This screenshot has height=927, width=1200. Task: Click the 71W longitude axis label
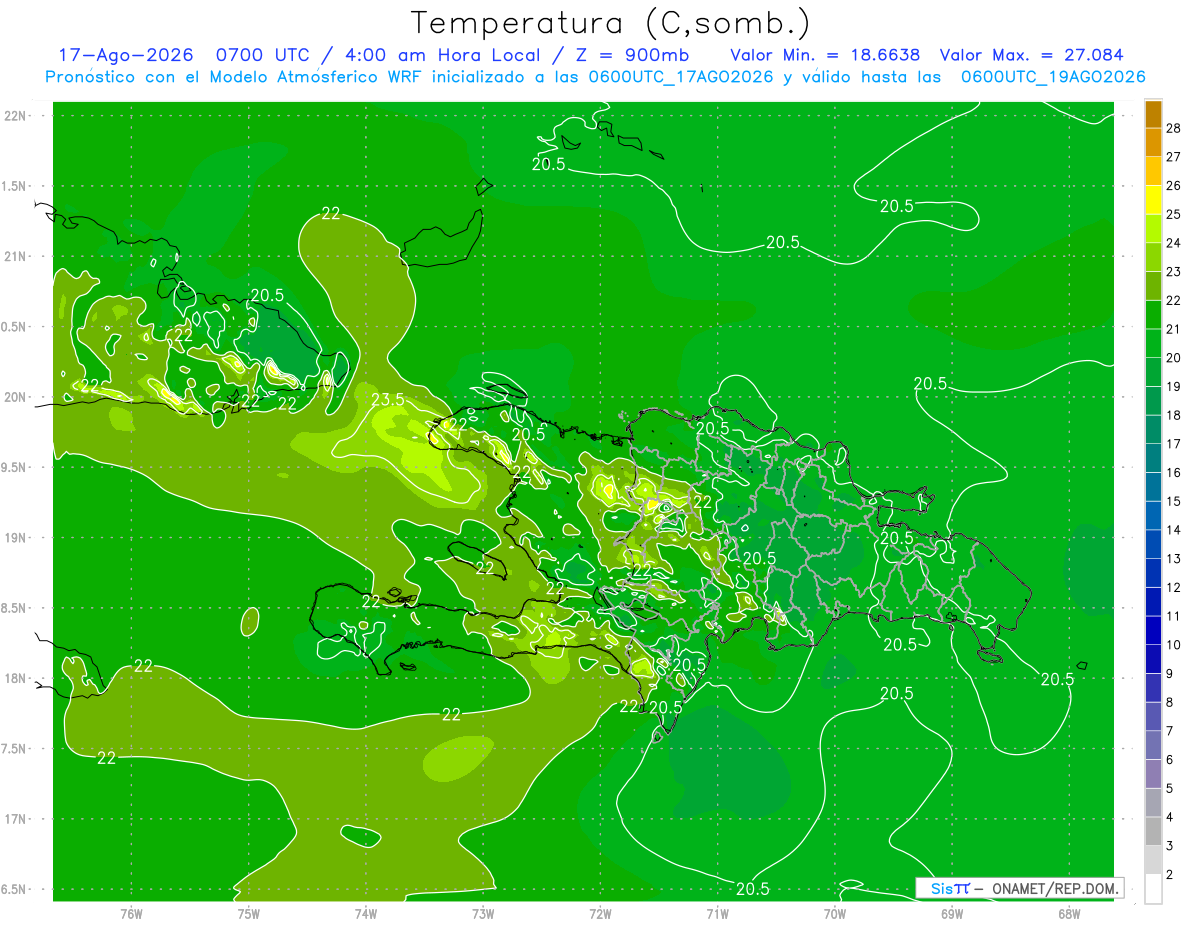(x=717, y=914)
